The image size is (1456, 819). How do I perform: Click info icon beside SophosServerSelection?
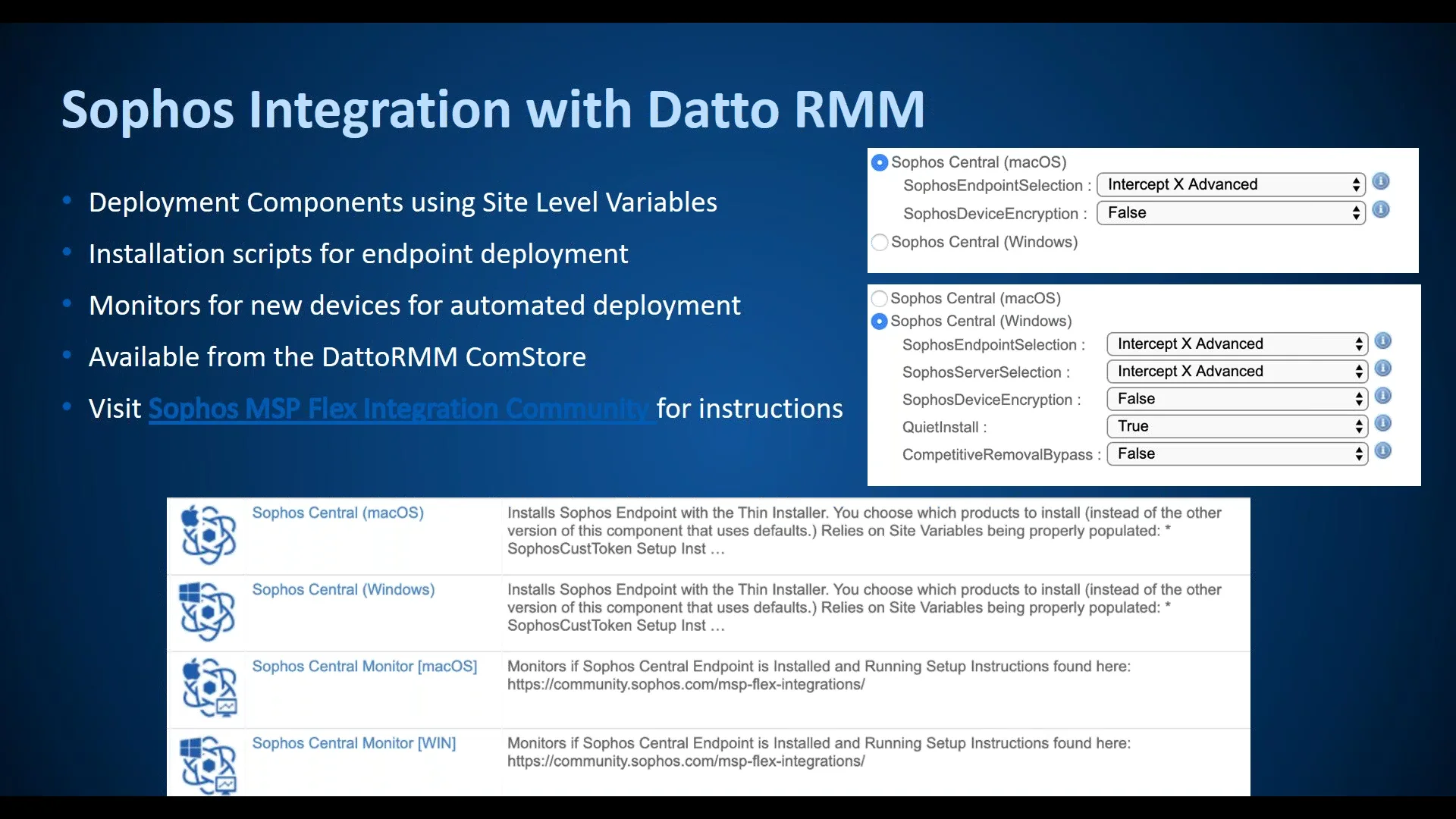pyautogui.click(x=1383, y=368)
